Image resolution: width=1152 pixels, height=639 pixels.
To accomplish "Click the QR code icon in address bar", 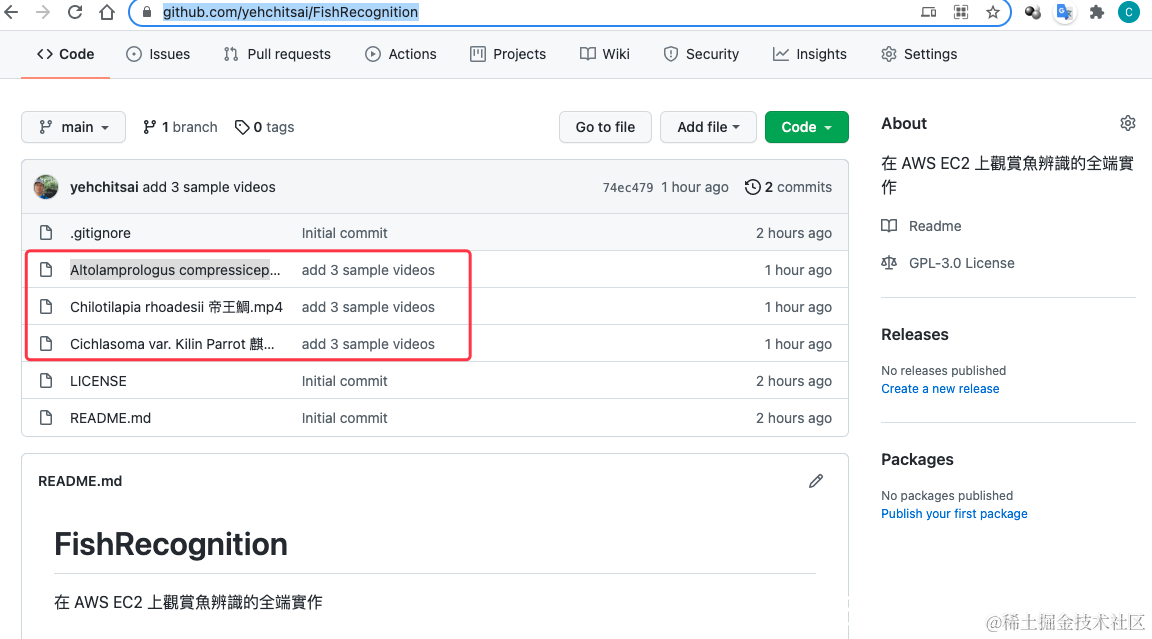I will coord(961,12).
